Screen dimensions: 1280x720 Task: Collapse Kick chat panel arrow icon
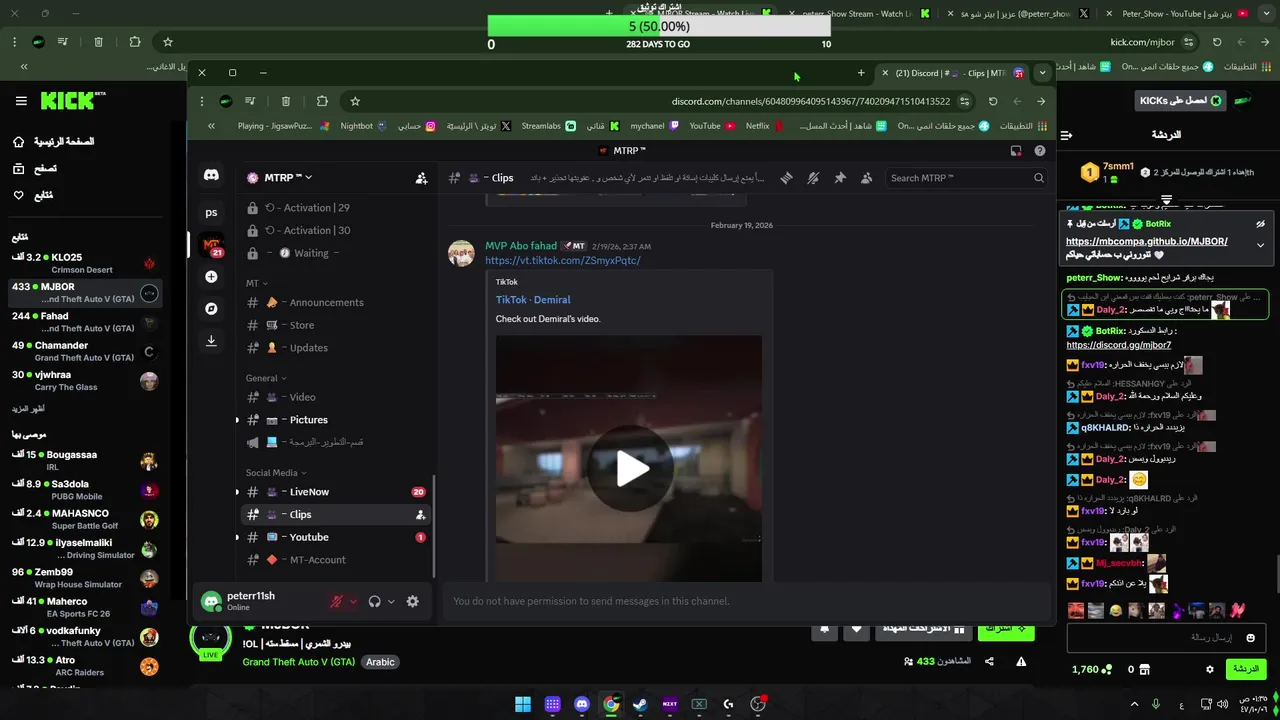coord(1066,135)
